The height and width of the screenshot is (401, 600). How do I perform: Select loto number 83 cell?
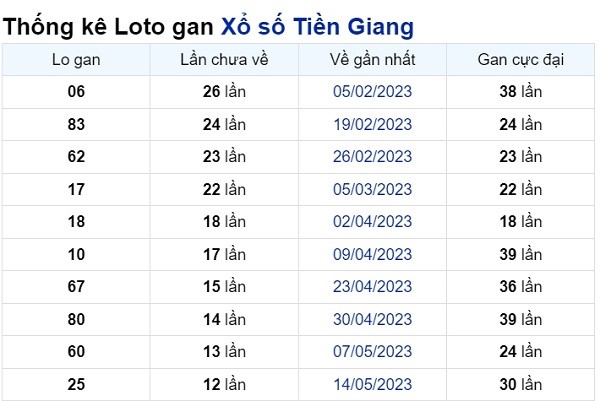76,124
